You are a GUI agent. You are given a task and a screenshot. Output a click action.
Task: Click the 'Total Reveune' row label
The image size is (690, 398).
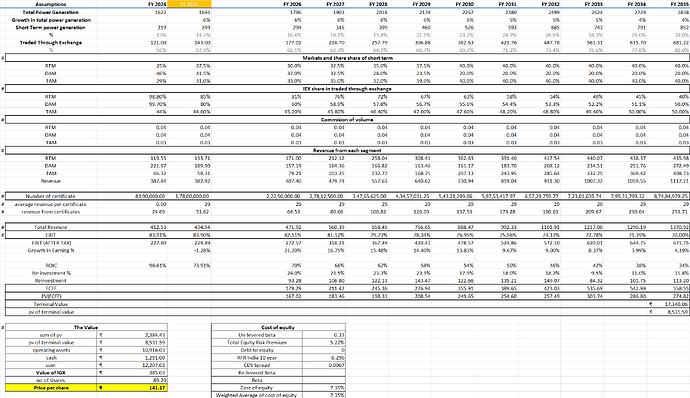pos(51,227)
